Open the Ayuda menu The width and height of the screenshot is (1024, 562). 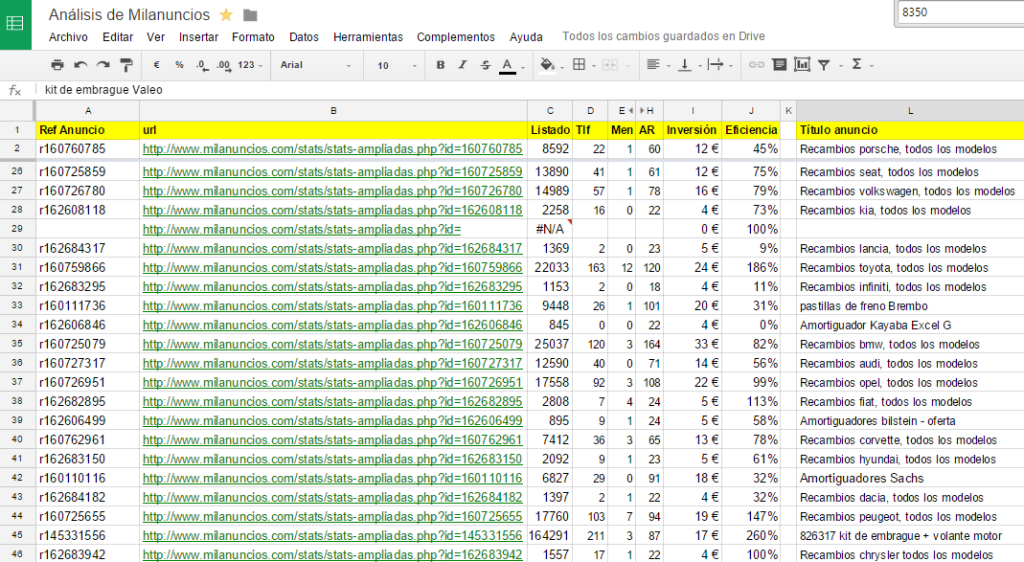(x=526, y=37)
